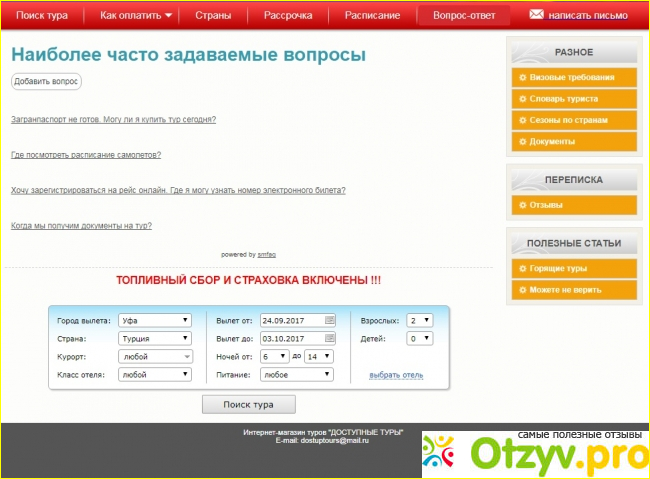Open the "Класс отеля" dropdown
The width and height of the screenshot is (650, 479).
[154, 375]
